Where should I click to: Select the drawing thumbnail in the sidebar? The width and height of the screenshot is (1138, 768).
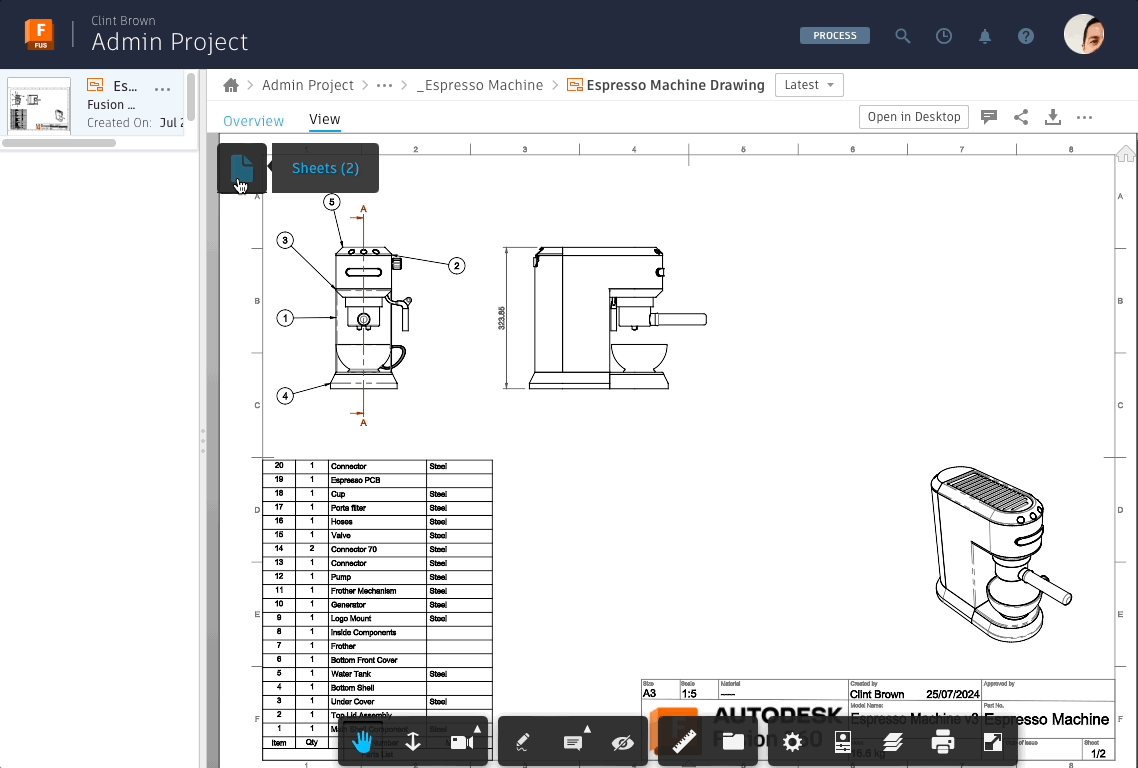pos(38,105)
